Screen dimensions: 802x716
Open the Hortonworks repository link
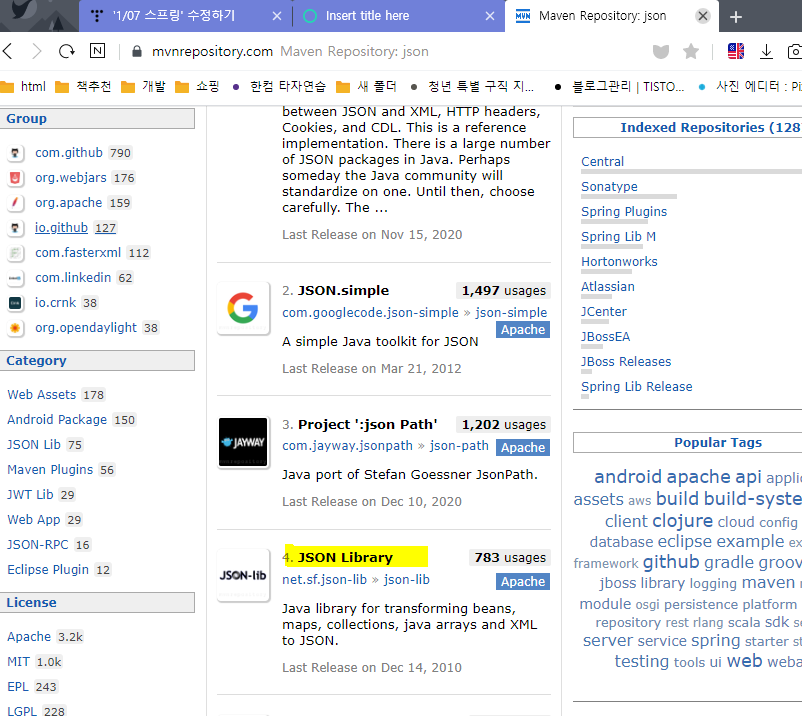click(619, 262)
